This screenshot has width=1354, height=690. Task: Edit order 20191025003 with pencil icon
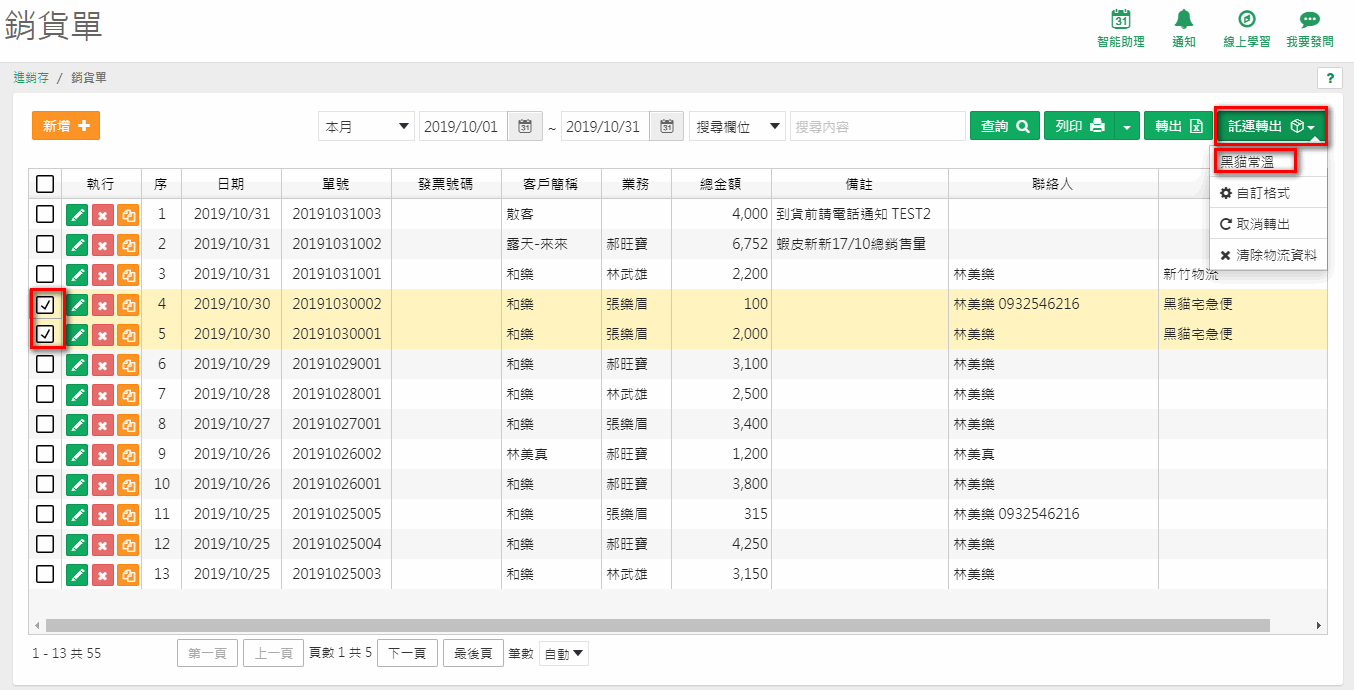click(x=77, y=574)
